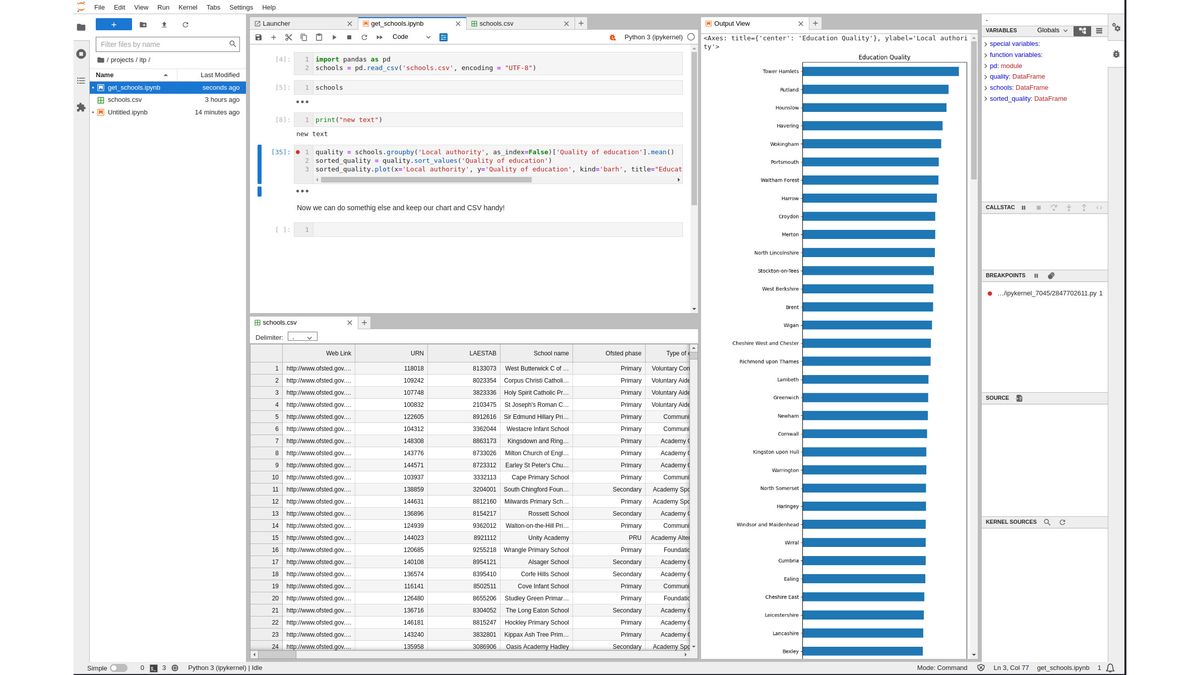Viewport: 1200px width, 675px height.
Task: Open the Code cell type dropdown
Action: point(412,37)
